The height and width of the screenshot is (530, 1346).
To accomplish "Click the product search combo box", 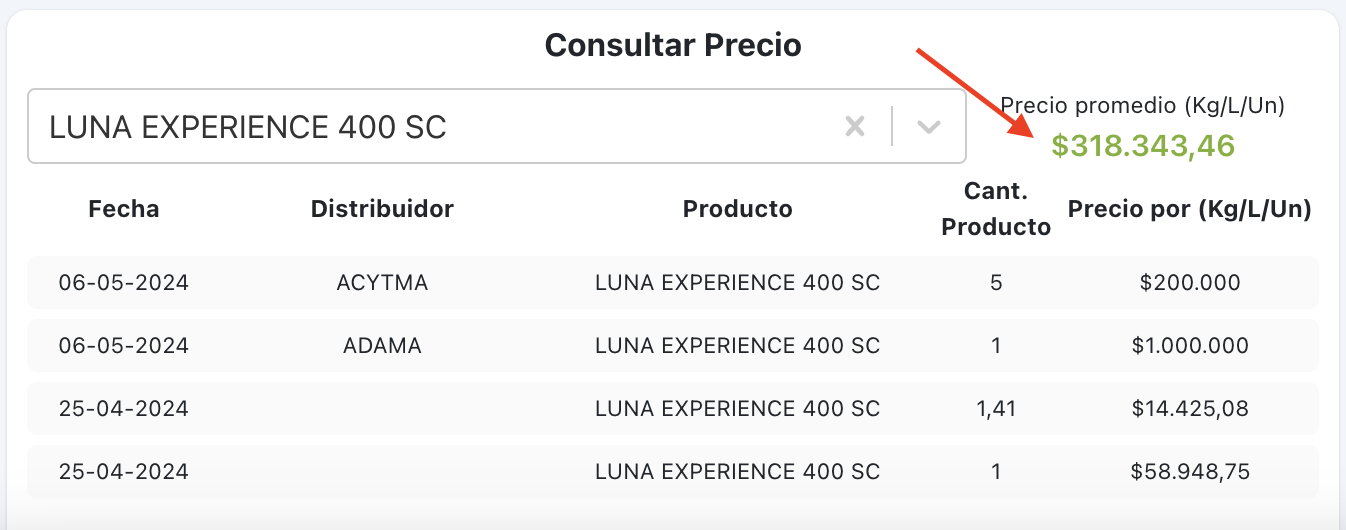I will 430,127.
